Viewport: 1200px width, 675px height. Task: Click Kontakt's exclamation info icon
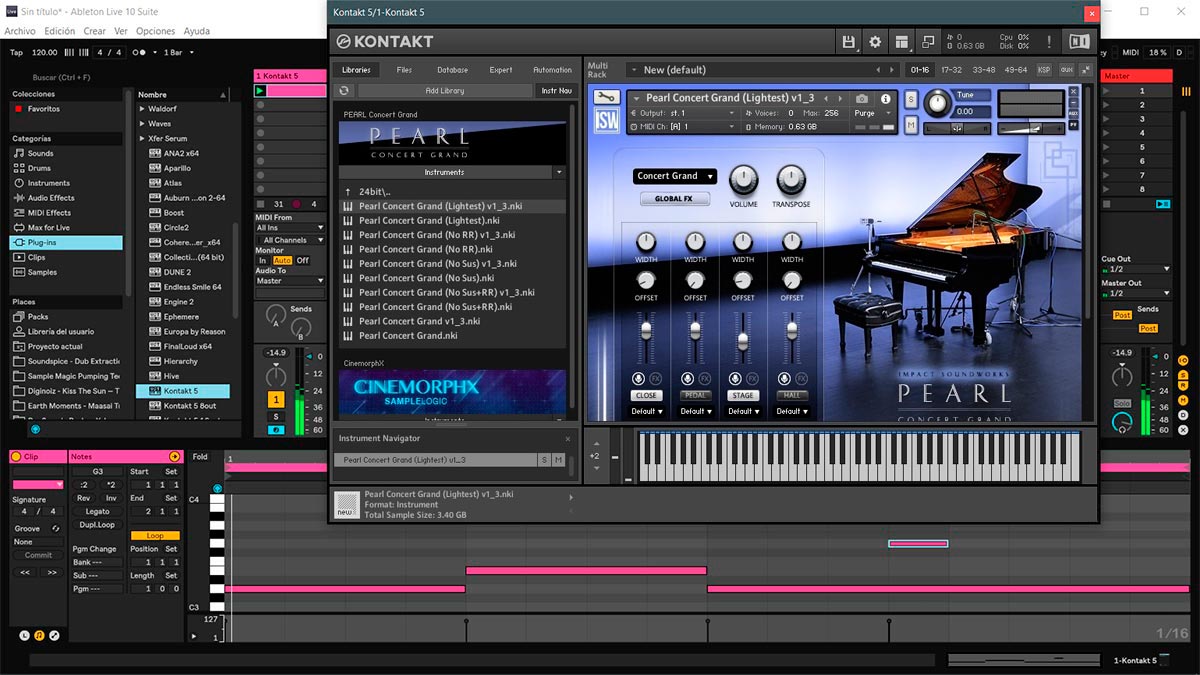[1049, 42]
